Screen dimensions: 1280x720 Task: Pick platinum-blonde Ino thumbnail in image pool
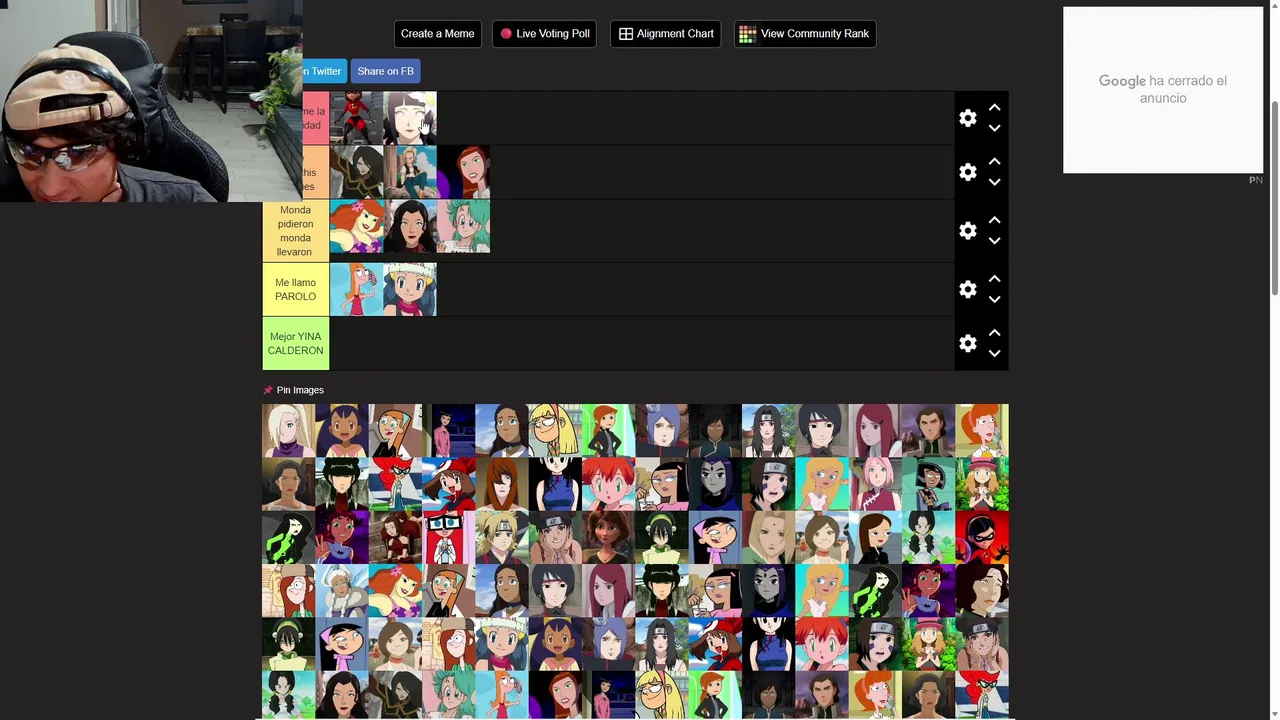coord(288,430)
